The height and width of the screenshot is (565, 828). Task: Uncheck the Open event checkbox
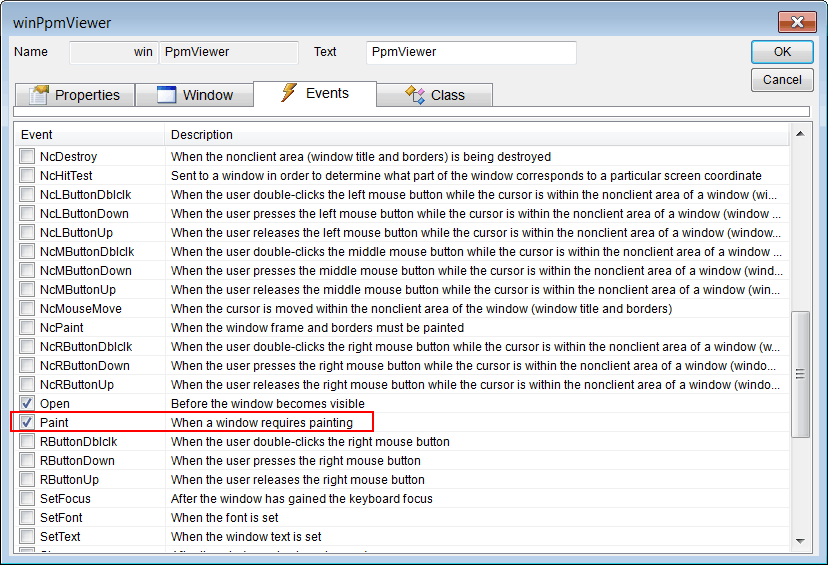27,403
